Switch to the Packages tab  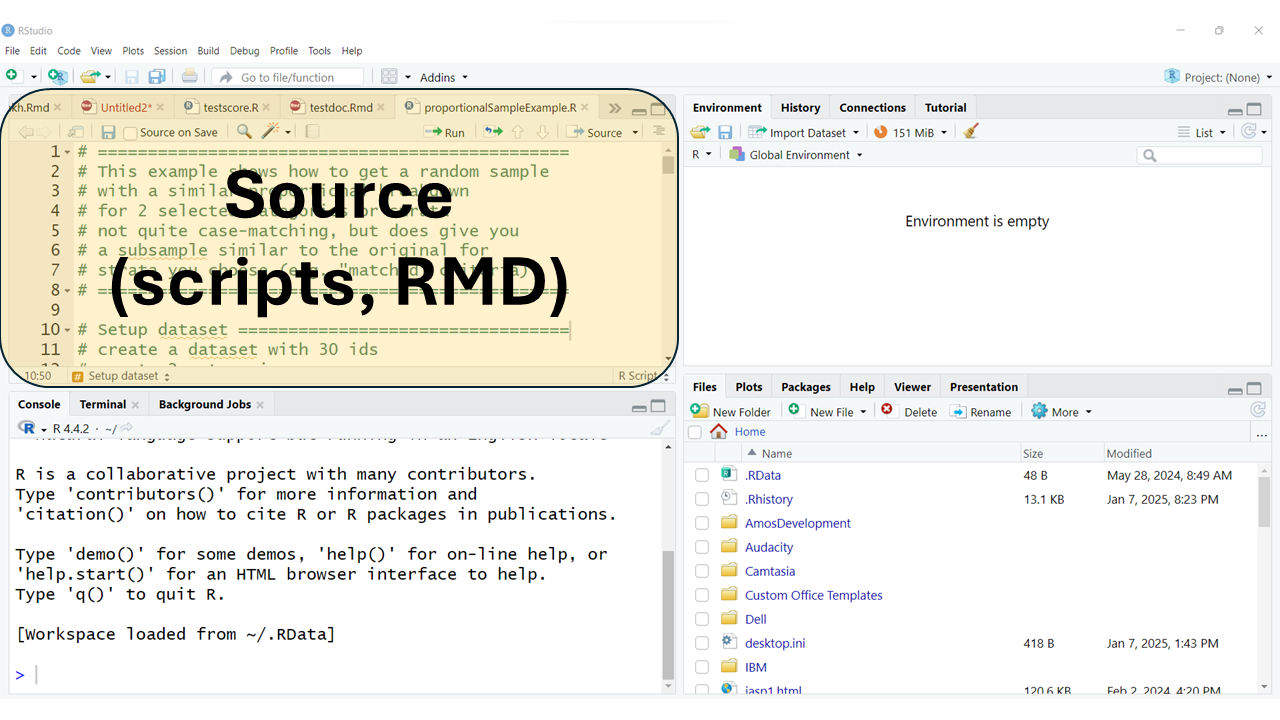point(805,387)
